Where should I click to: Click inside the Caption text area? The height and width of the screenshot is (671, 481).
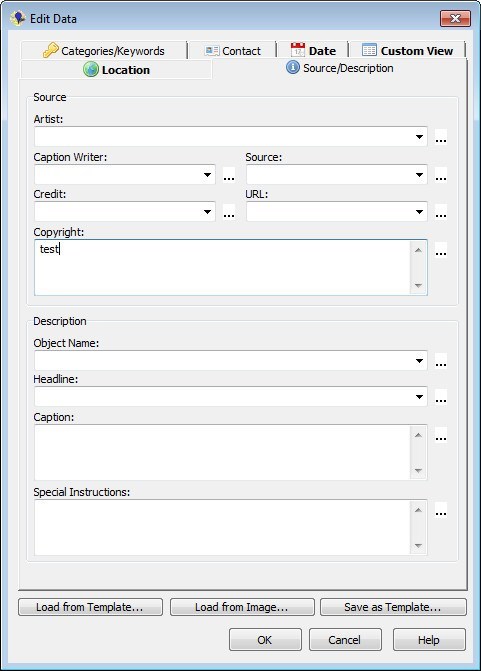pyautogui.click(x=222, y=452)
